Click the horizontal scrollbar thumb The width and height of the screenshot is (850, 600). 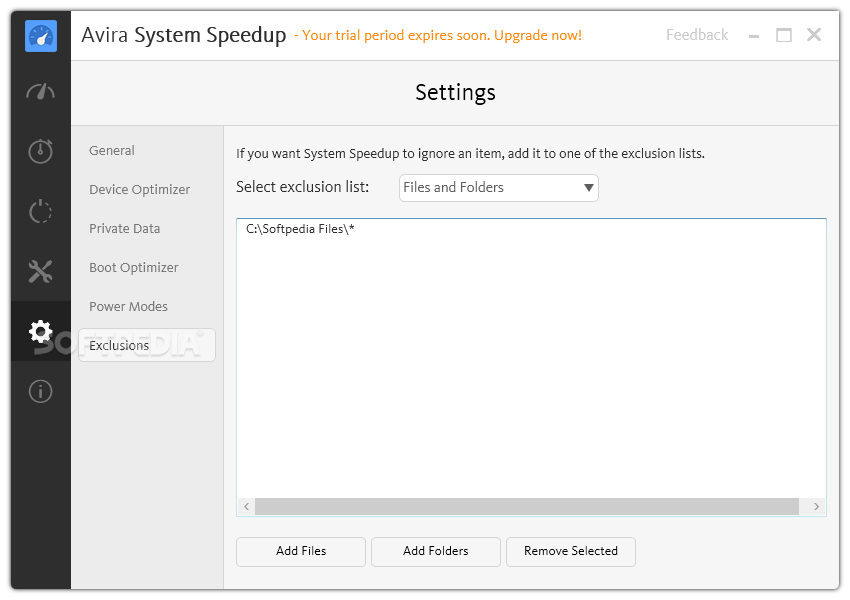(x=527, y=507)
